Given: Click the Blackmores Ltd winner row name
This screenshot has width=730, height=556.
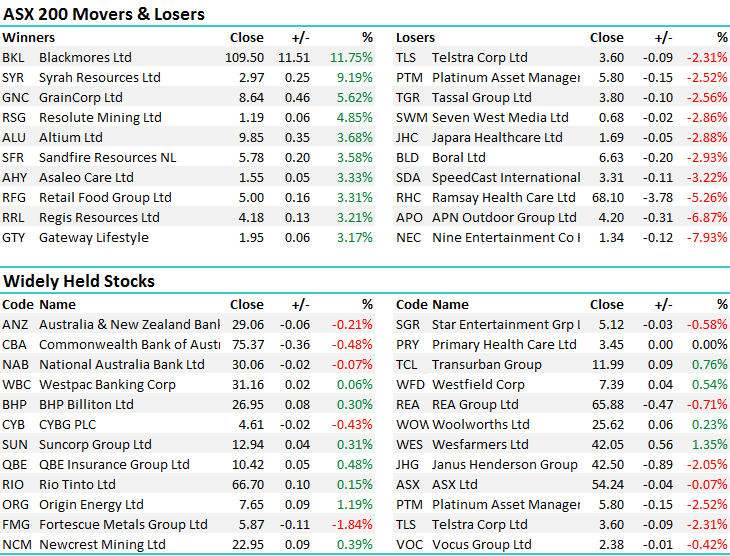Looking at the screenshot, I should [x=85, y=58].
